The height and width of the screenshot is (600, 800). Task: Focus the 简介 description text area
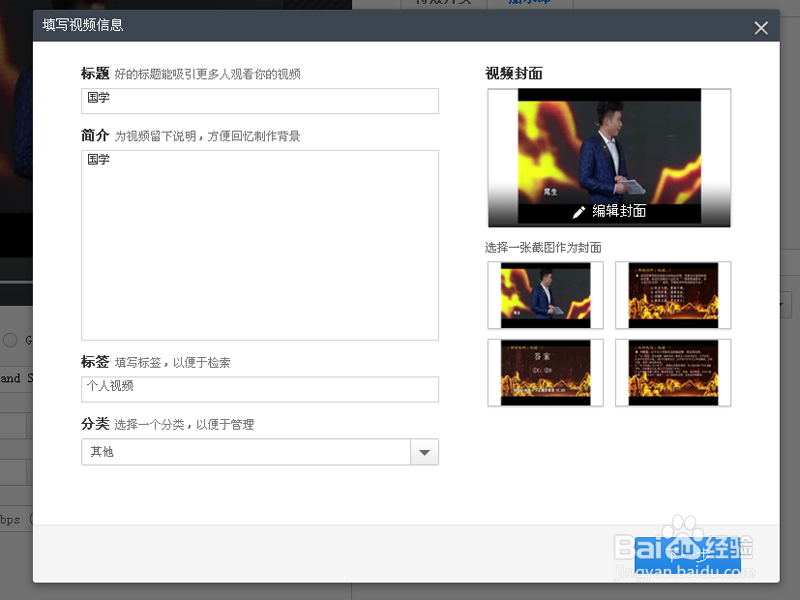pyautogui.click(x=260, y=245)
